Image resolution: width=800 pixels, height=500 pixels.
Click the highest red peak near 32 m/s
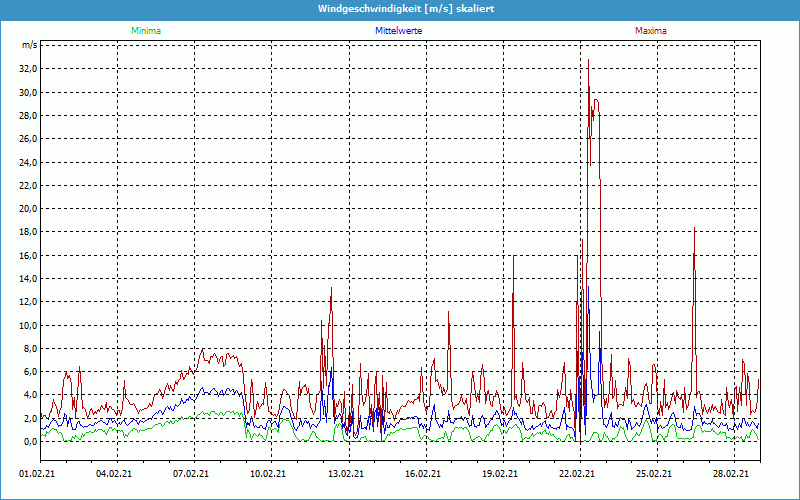point(588,61)
